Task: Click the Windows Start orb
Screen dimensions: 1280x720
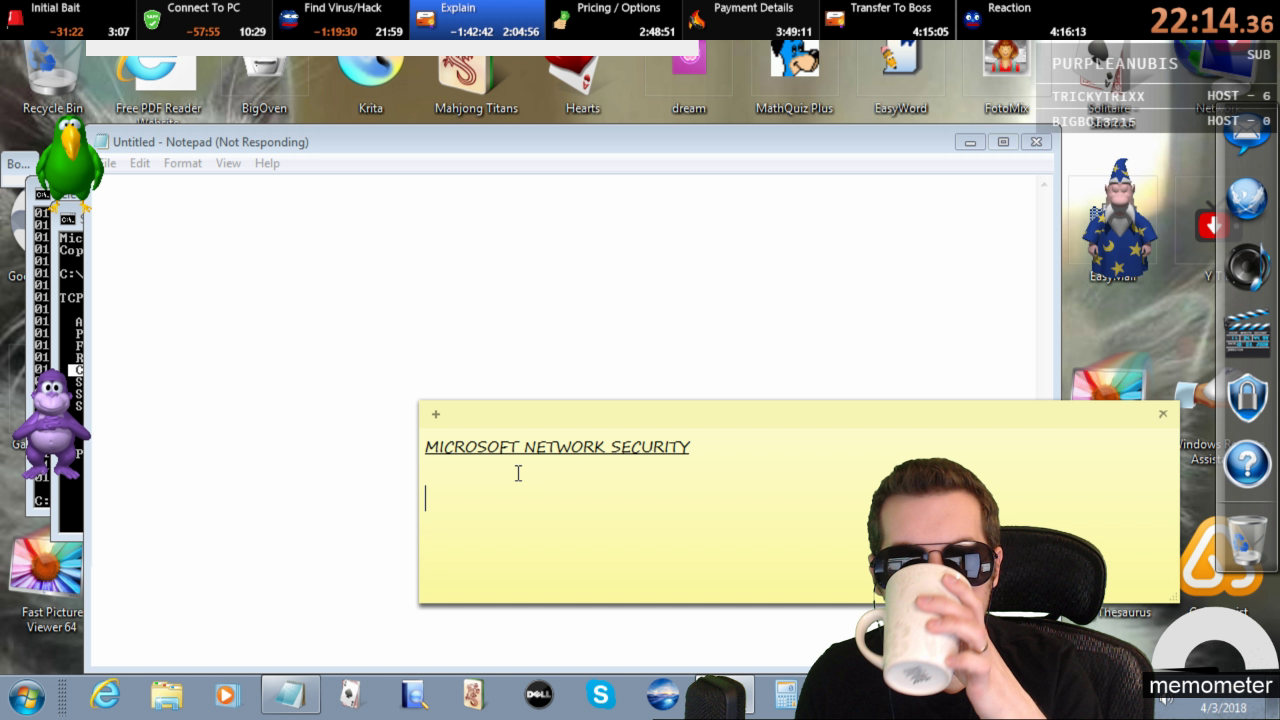Action: (x=26, y=694)
